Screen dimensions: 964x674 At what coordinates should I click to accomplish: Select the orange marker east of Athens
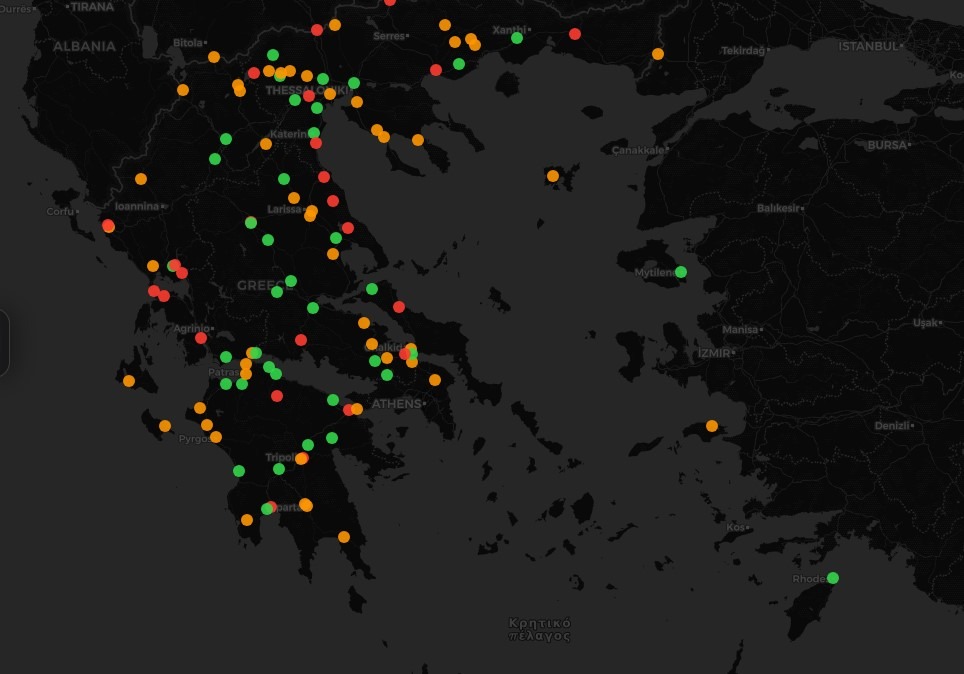click(435, 380)
